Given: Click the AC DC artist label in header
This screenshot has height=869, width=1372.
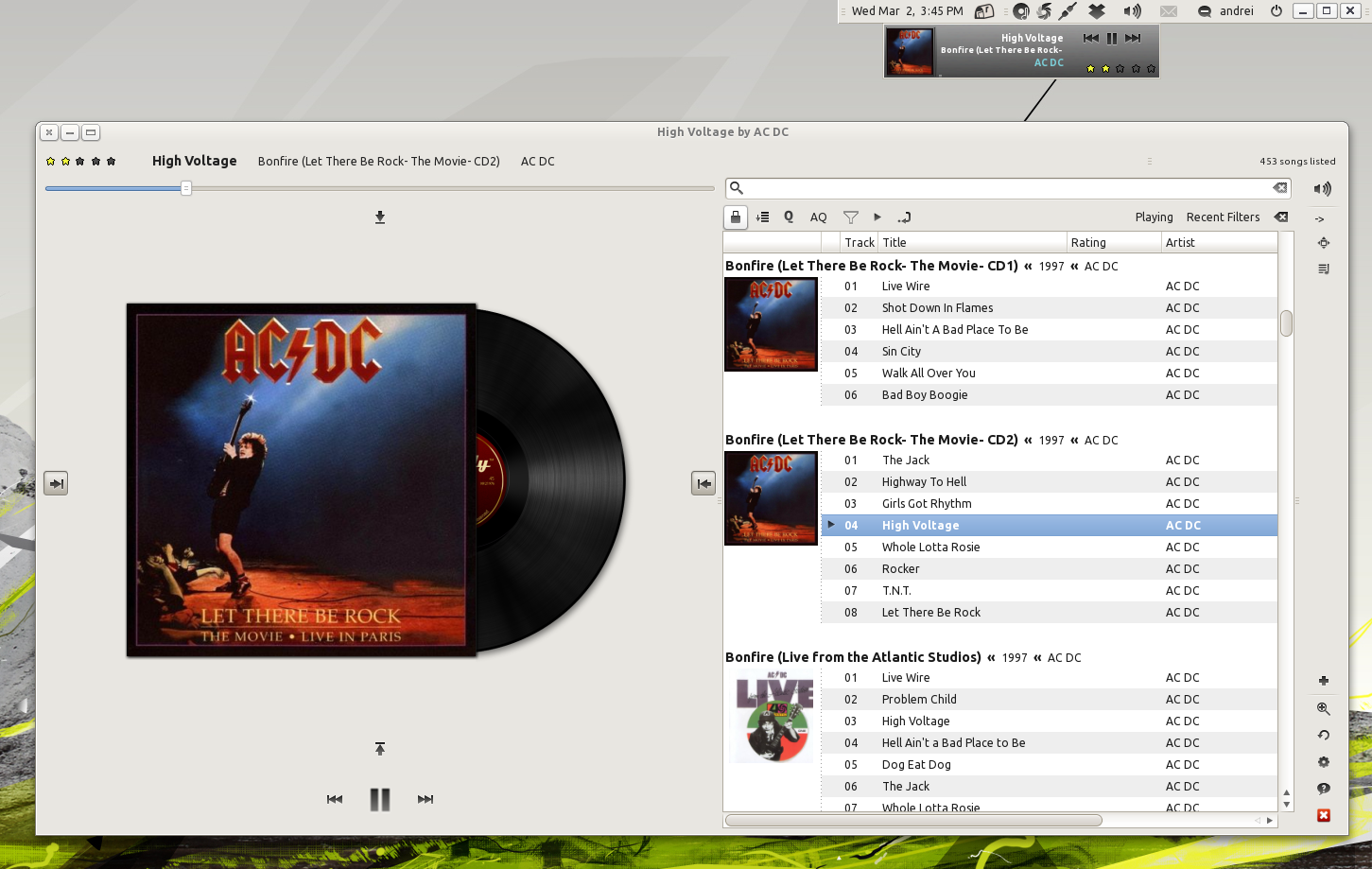Looking at the screenshot, I should point(538,162).
